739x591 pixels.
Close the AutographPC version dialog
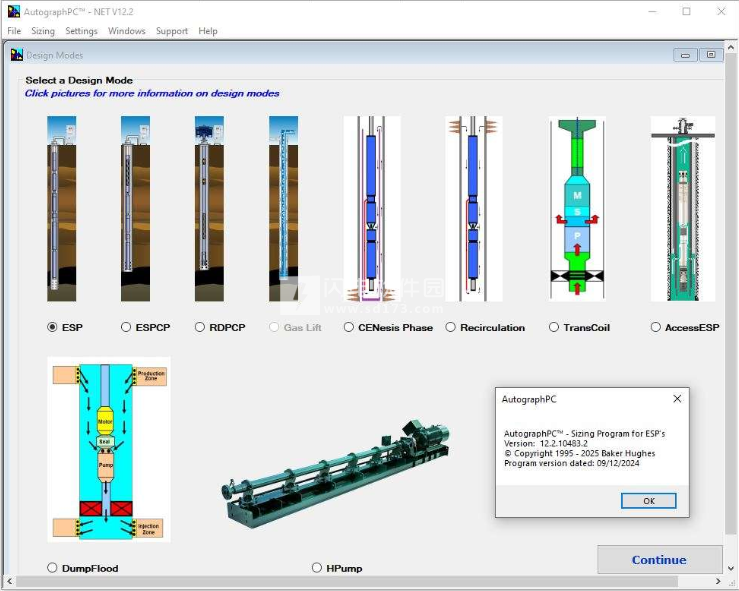[677, 399]
